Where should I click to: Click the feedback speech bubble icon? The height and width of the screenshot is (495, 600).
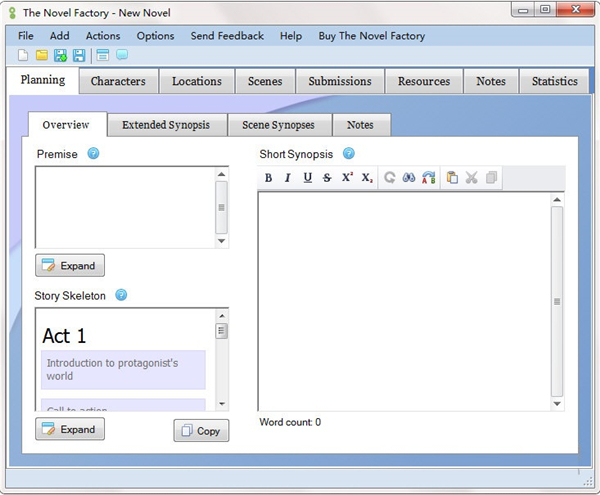pyautogui.click(x=122, y=55)
